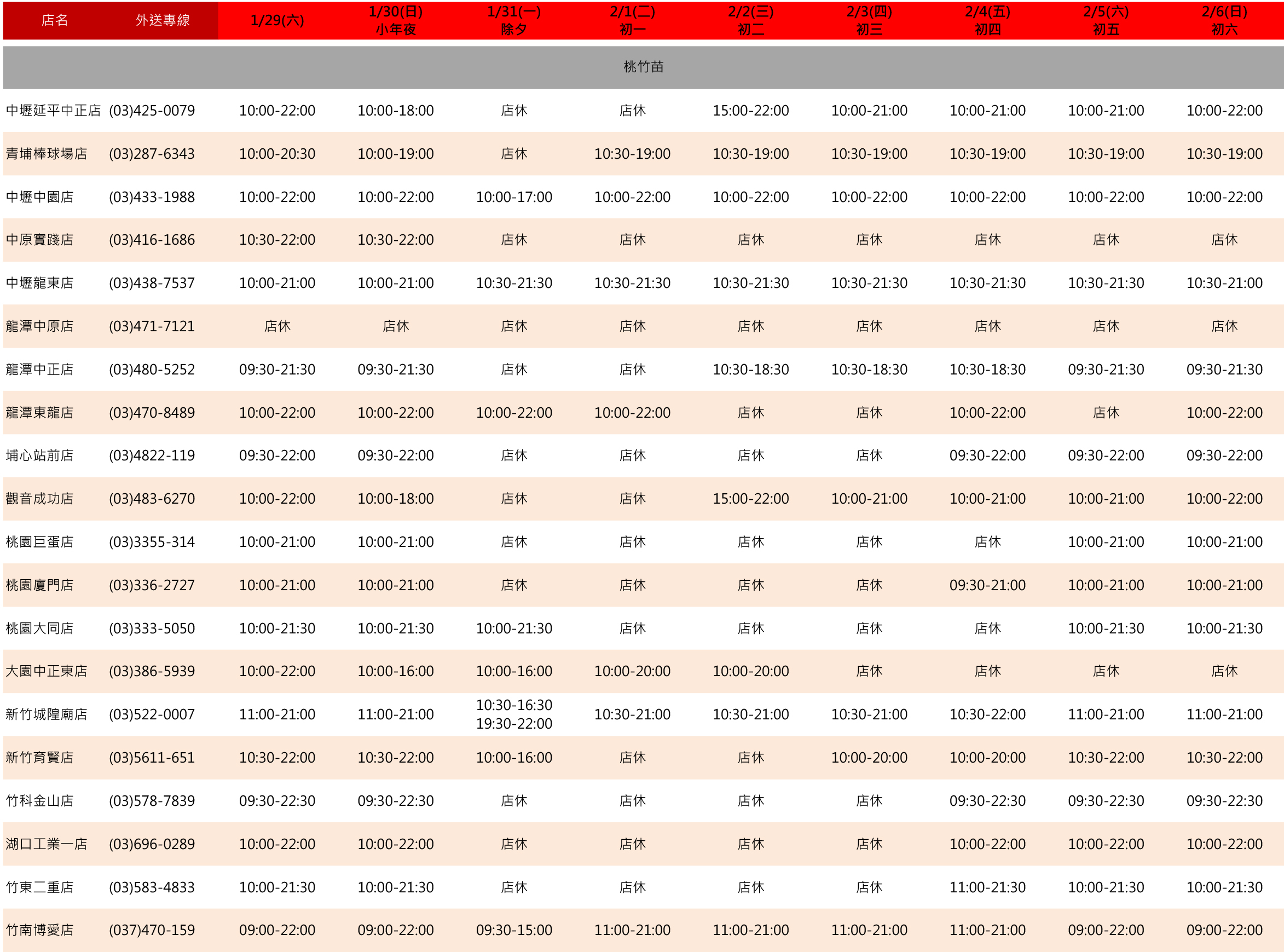Click store name 新竹城隍廟店

point(46,714)
